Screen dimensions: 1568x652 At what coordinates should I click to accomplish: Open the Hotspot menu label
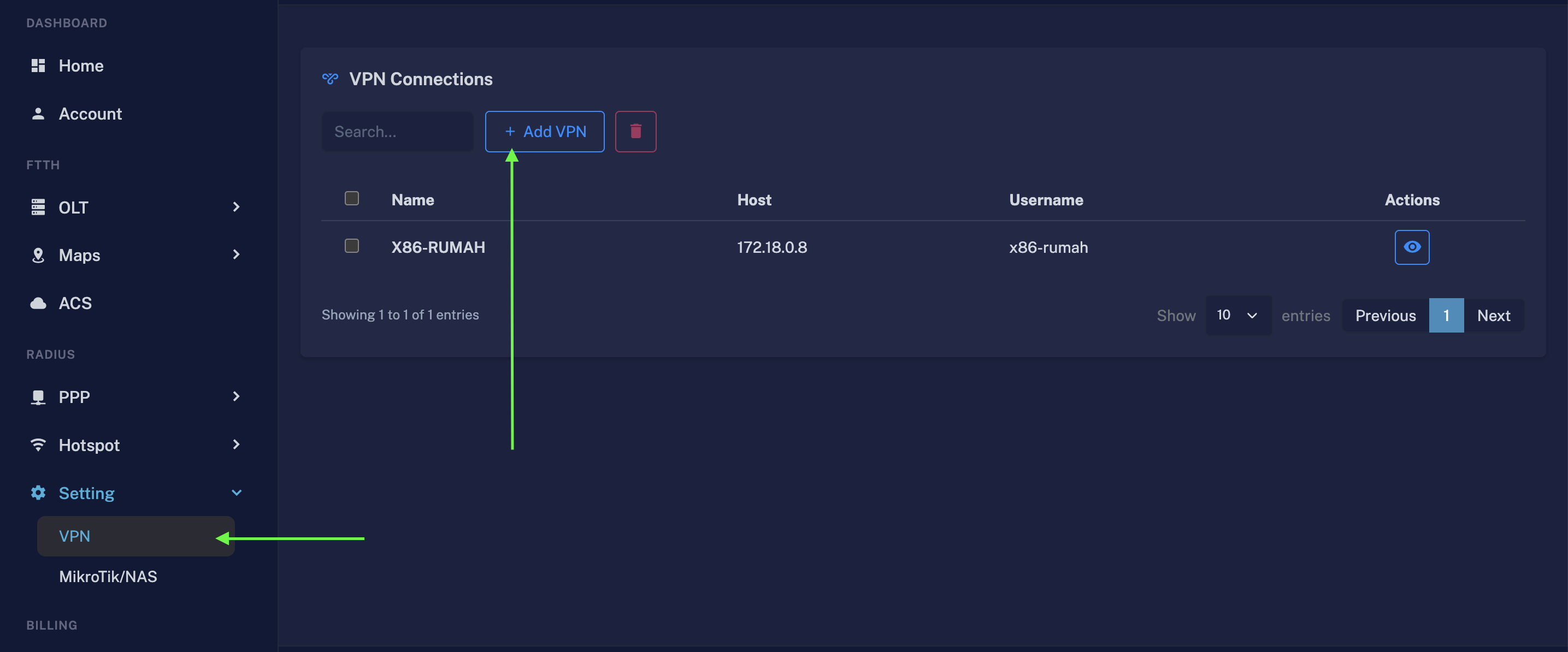pos(89,445)
